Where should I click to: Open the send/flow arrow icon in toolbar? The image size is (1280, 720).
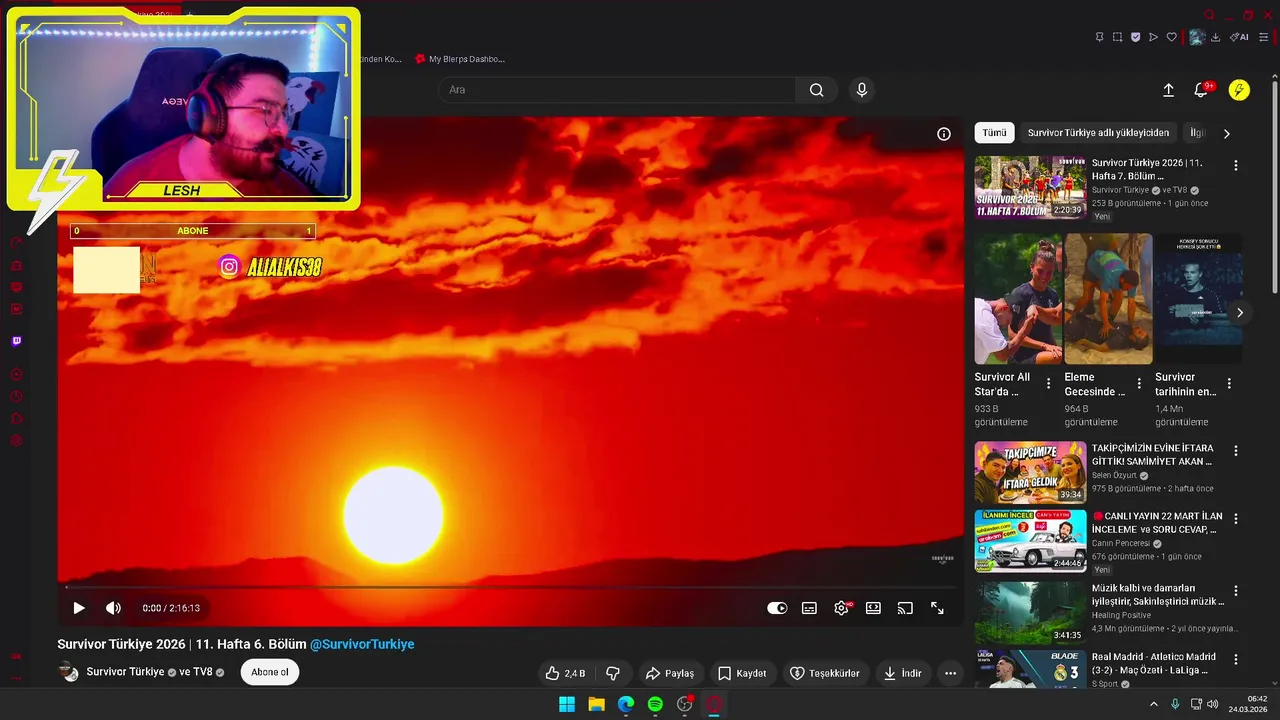(x=1153, y=37)
